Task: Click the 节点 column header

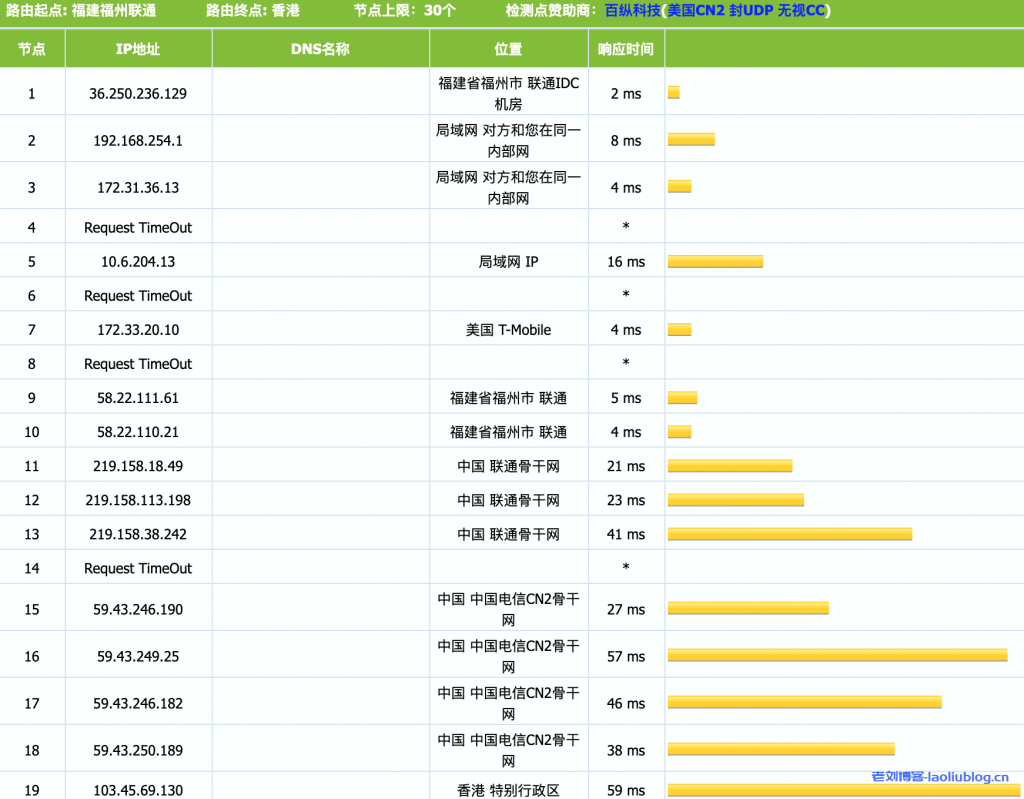Action: click(x=32, y=49)
